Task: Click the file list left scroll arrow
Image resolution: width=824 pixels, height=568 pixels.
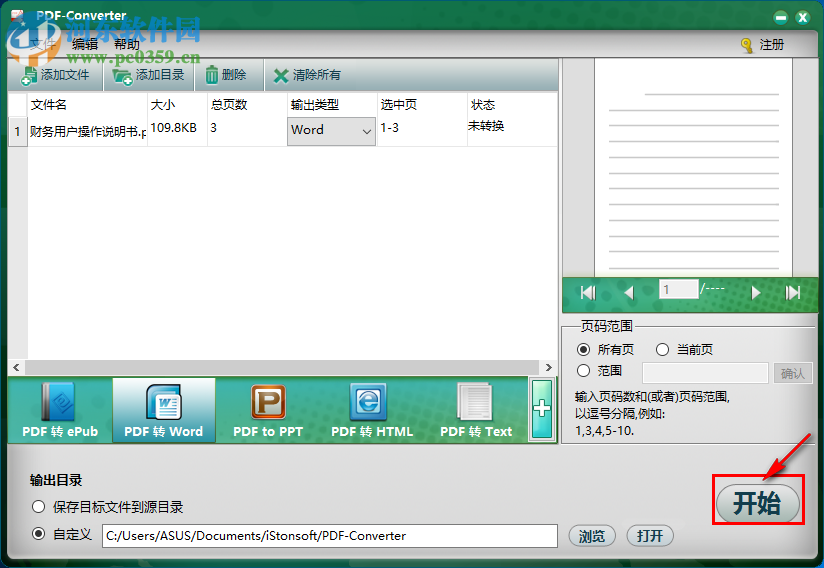Action: (x=16, y=367)
